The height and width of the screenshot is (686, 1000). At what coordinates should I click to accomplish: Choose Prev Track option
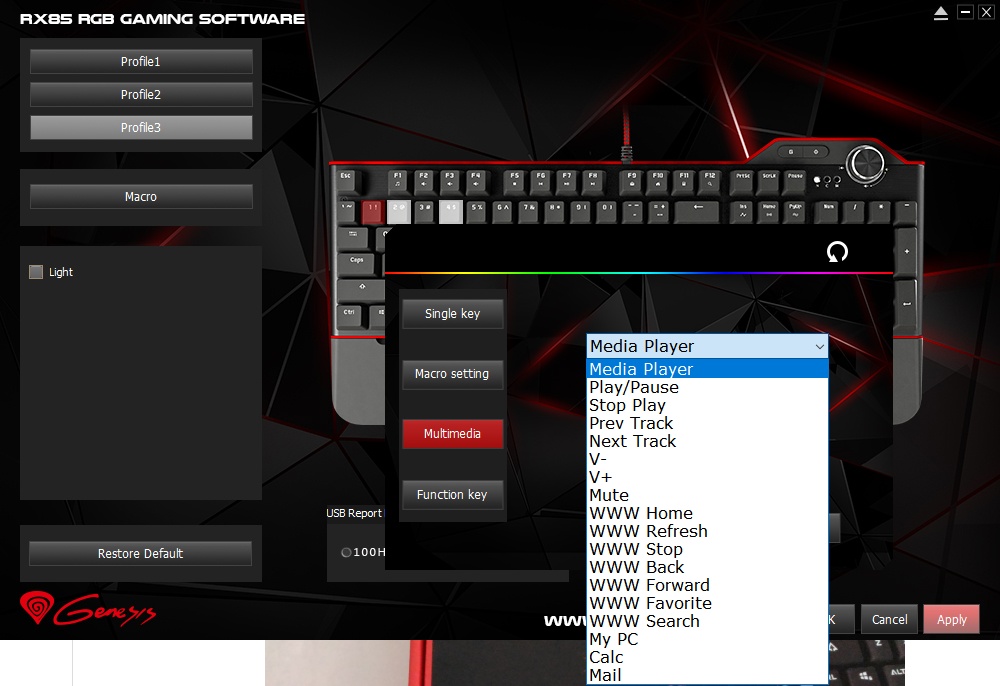click(x=707, y=423)
